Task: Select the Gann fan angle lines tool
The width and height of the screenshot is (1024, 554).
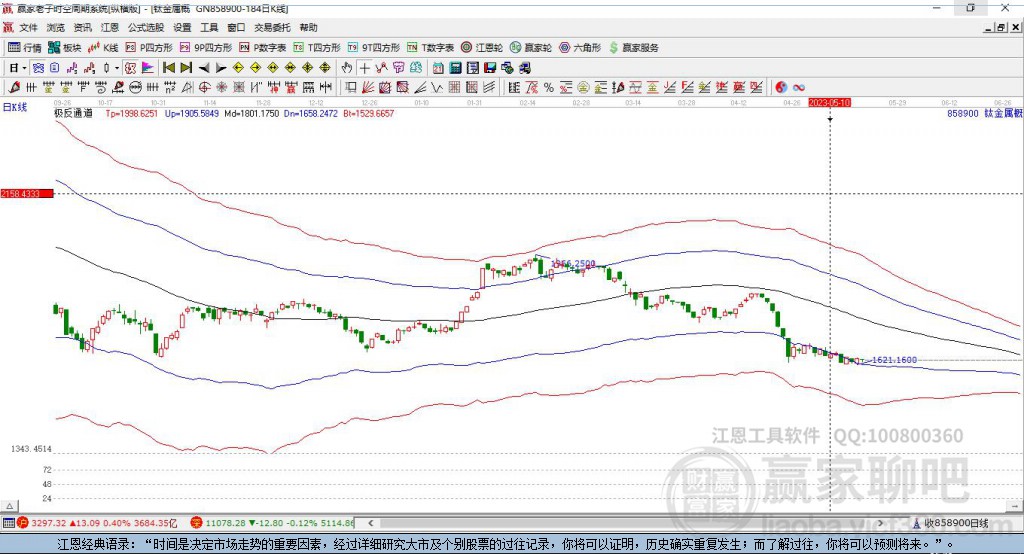Action: [368, 88]
